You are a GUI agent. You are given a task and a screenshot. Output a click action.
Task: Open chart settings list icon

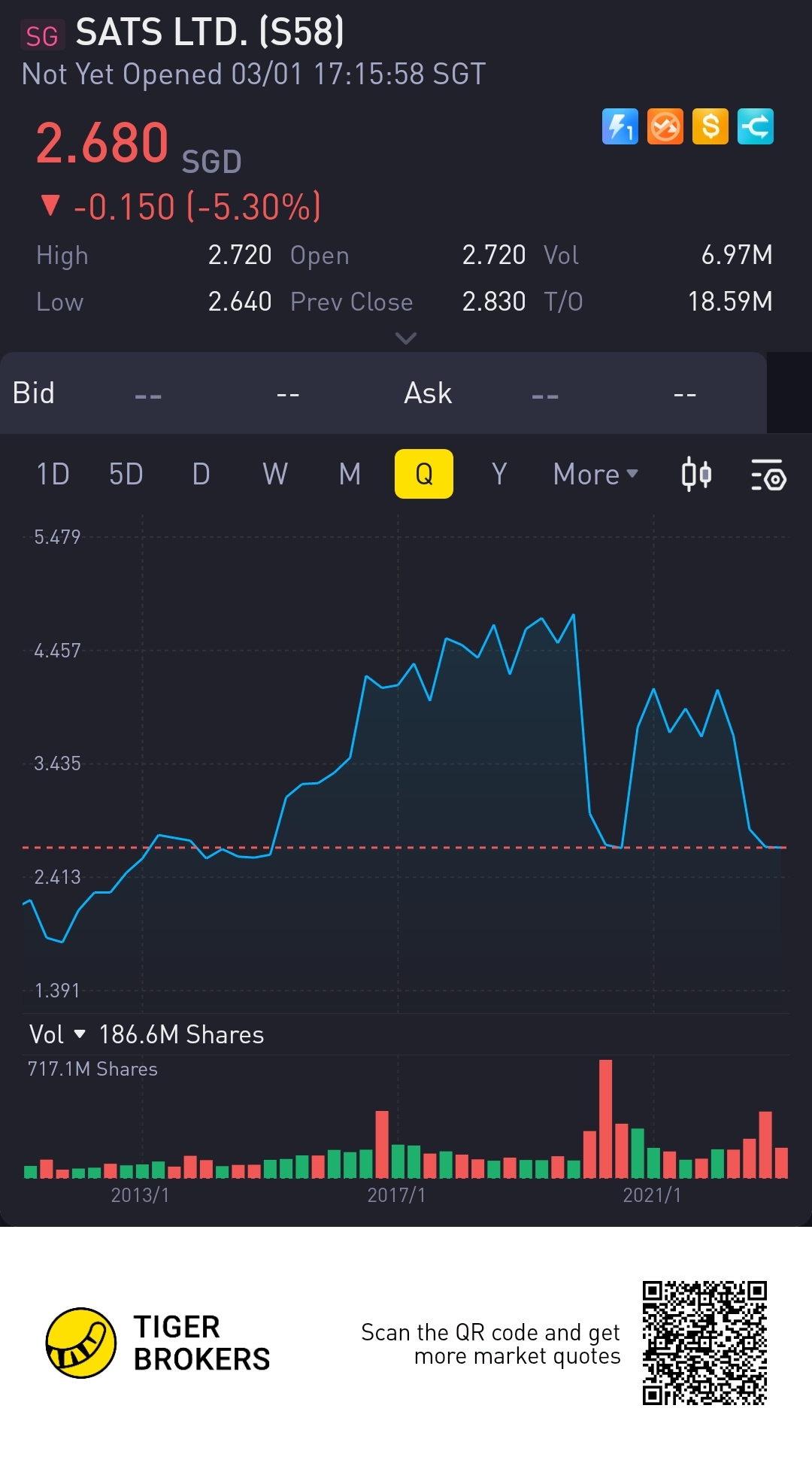[x=768, y=475]
